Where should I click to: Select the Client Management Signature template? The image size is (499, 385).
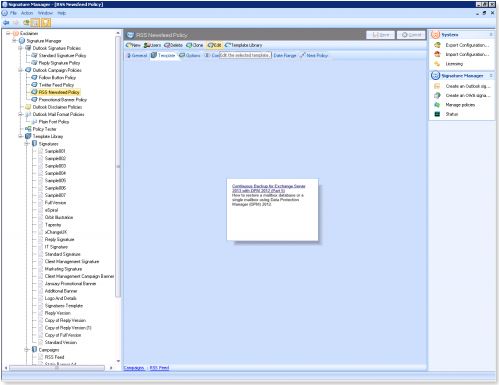coord(72,261)
